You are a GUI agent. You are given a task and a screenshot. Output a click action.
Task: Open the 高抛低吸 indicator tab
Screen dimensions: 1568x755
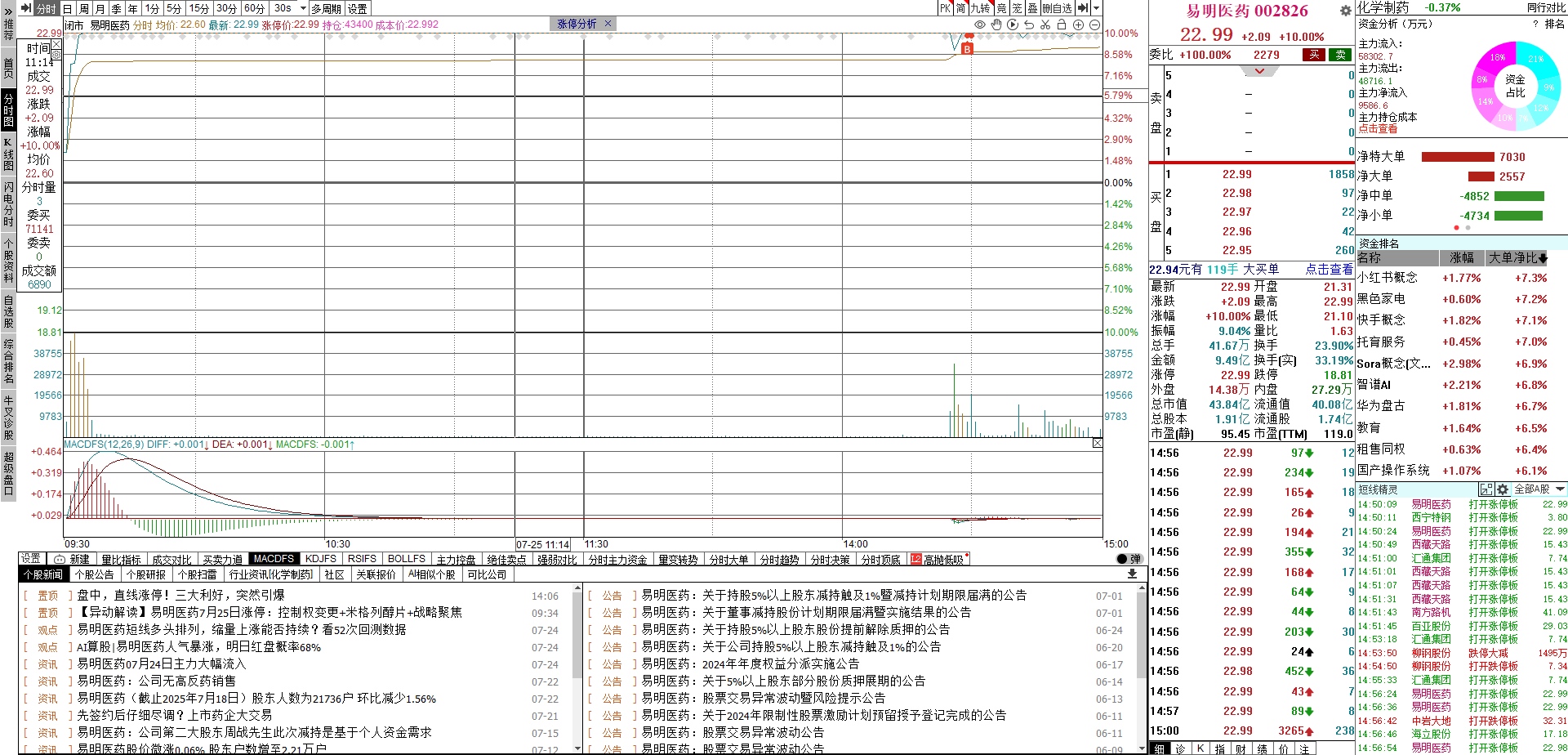point(939,560)
